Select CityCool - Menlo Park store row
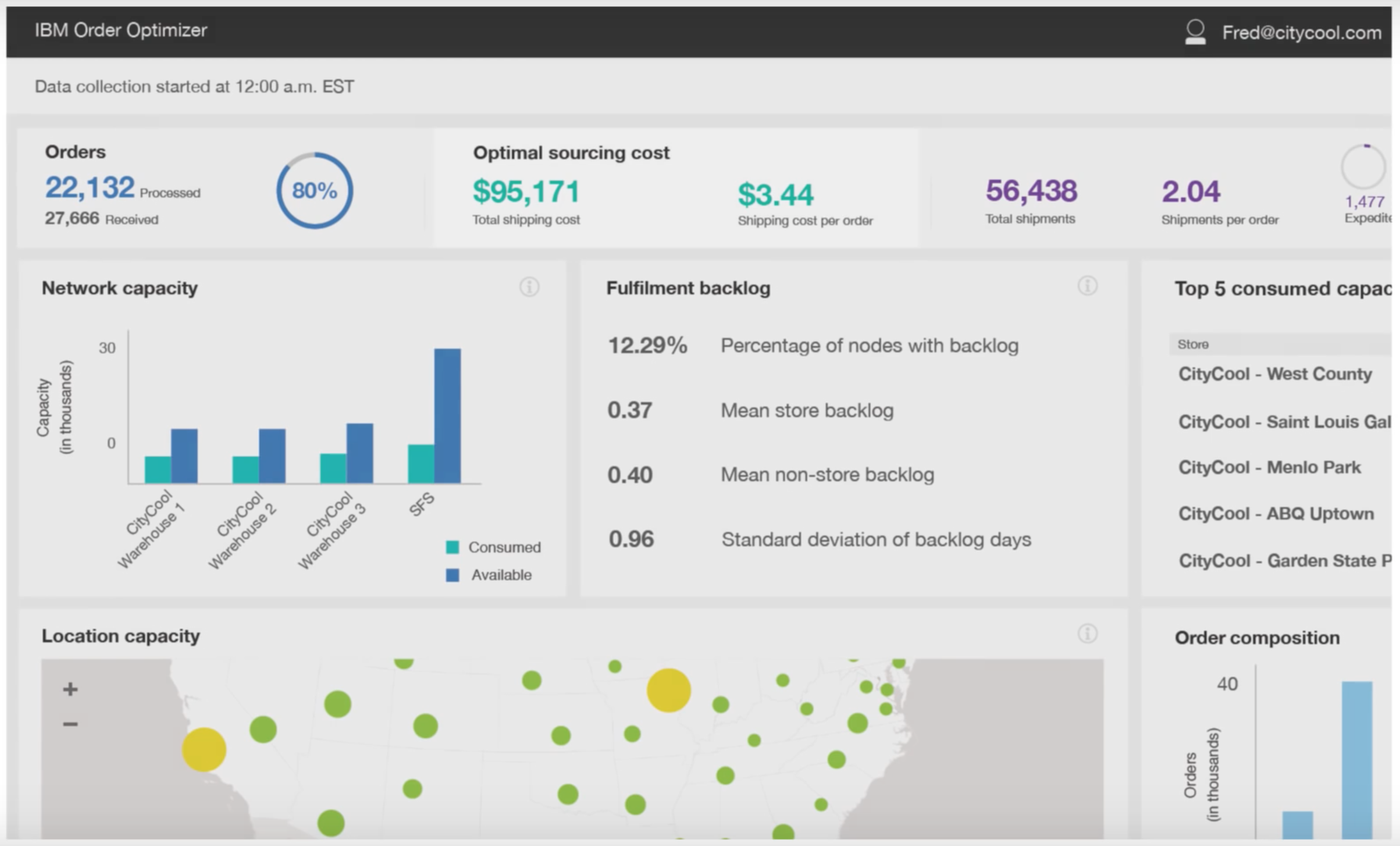The image size is (1400, 846). coord(1269,467)
